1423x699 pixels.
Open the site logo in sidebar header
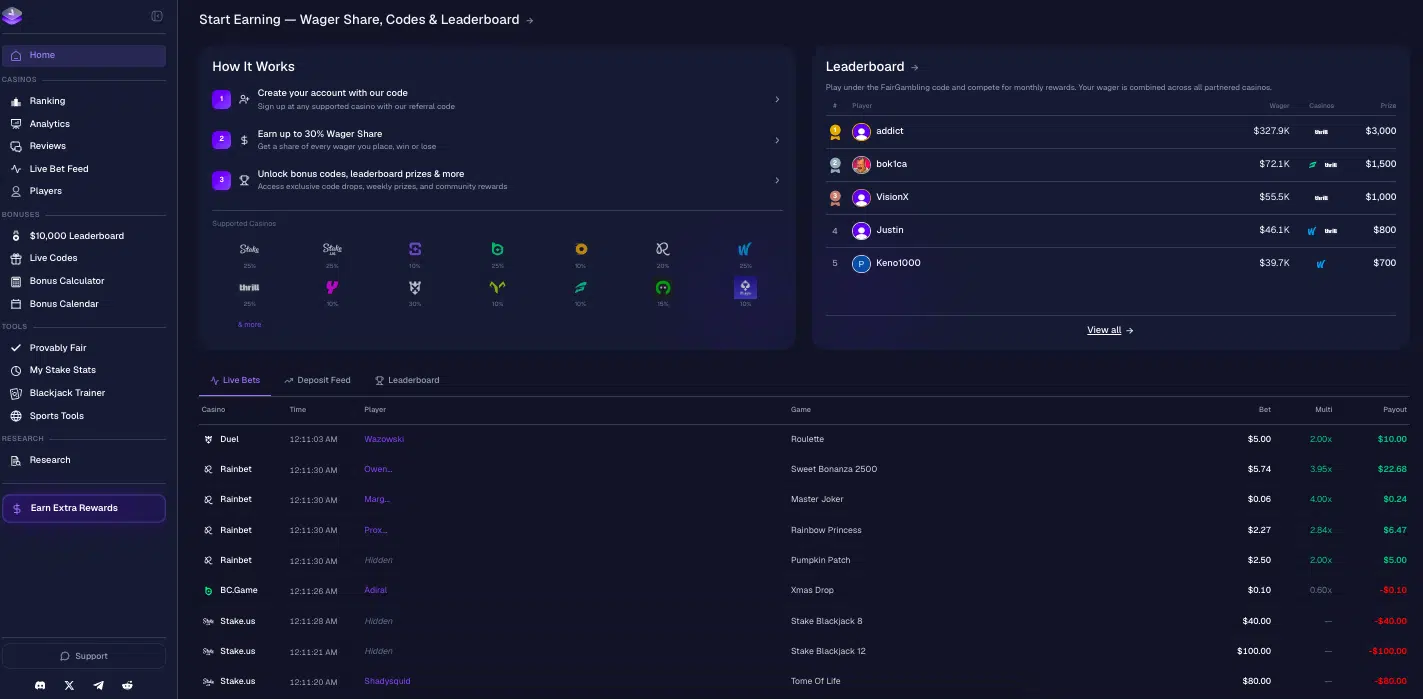[x=13, y=16]
